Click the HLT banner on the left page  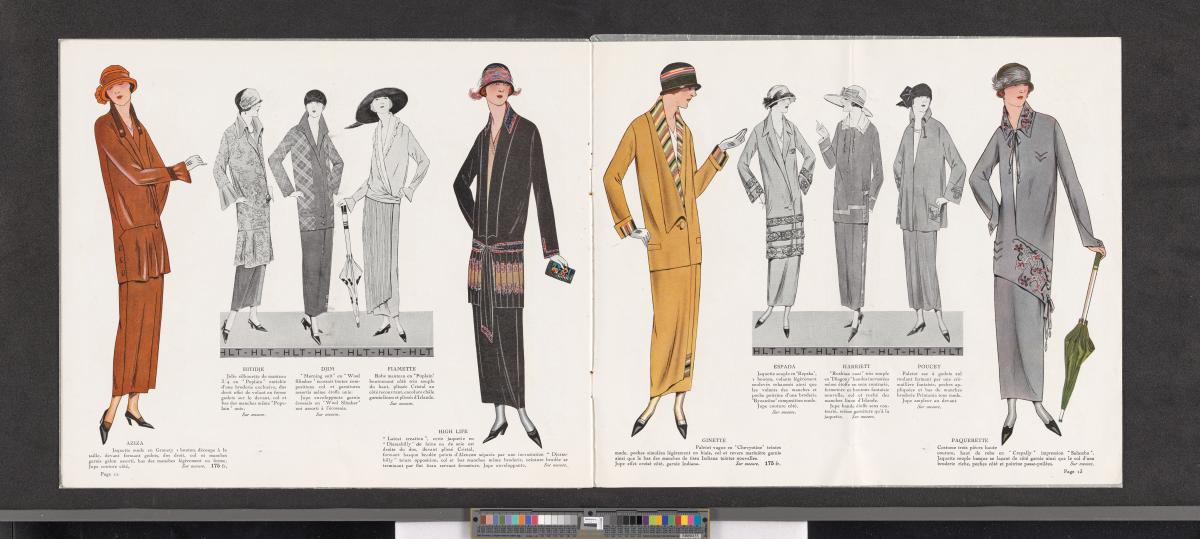[325, 351]
